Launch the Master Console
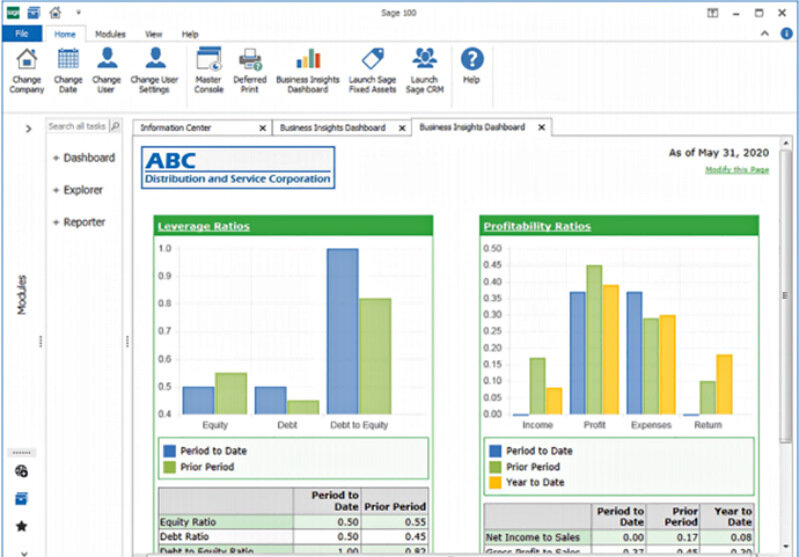The width and height of the screenshot is (799, 557). tap(209, 69)
